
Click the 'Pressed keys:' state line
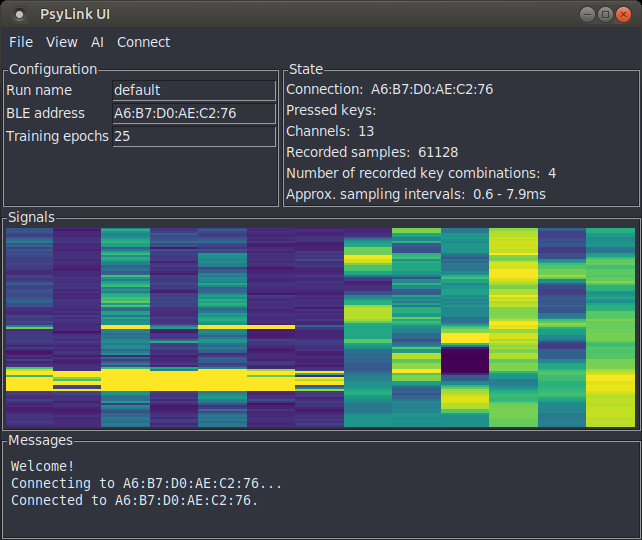(x=331, y=111)
